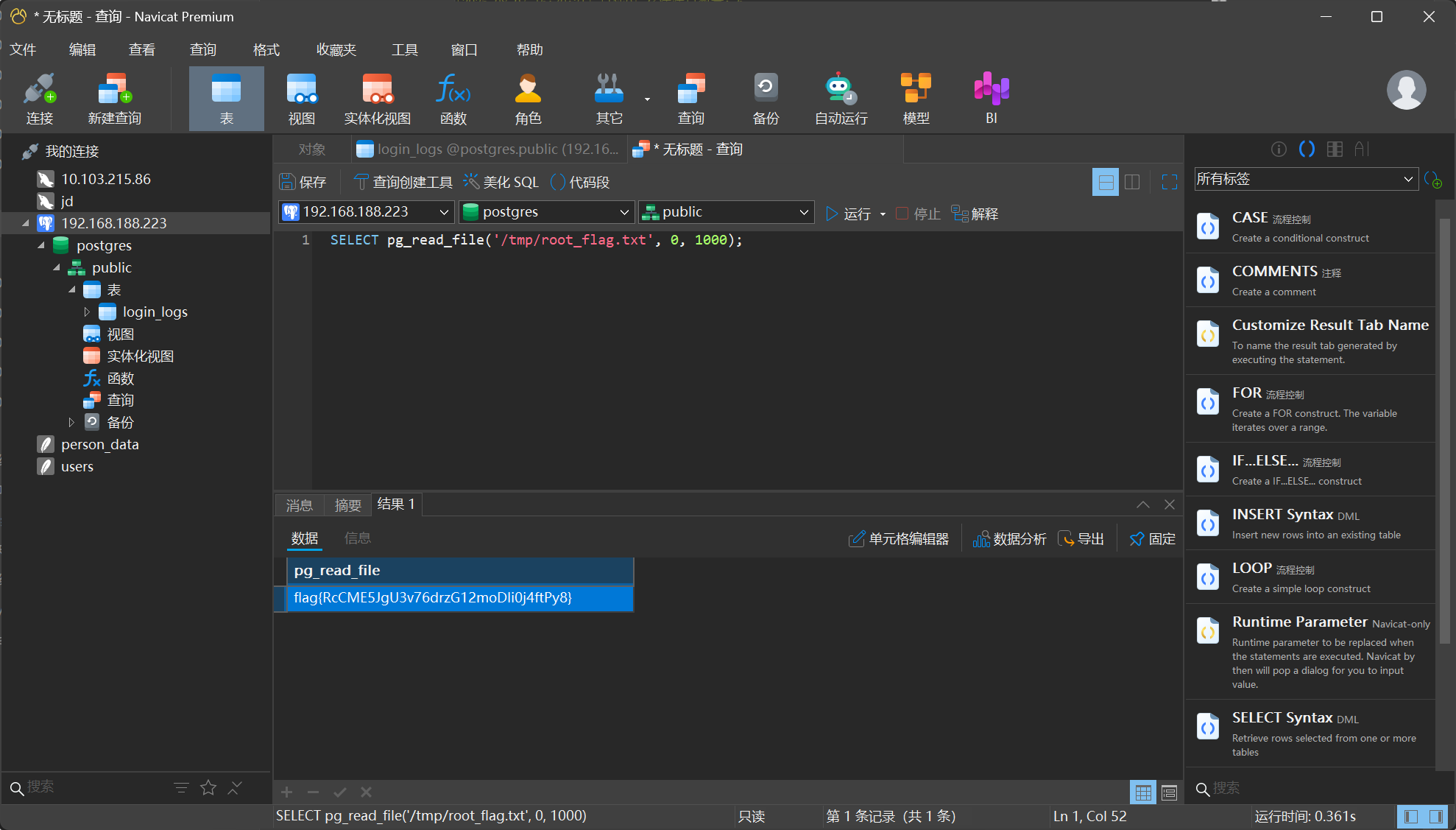Open the Role toolbar icon

(528, 99)
